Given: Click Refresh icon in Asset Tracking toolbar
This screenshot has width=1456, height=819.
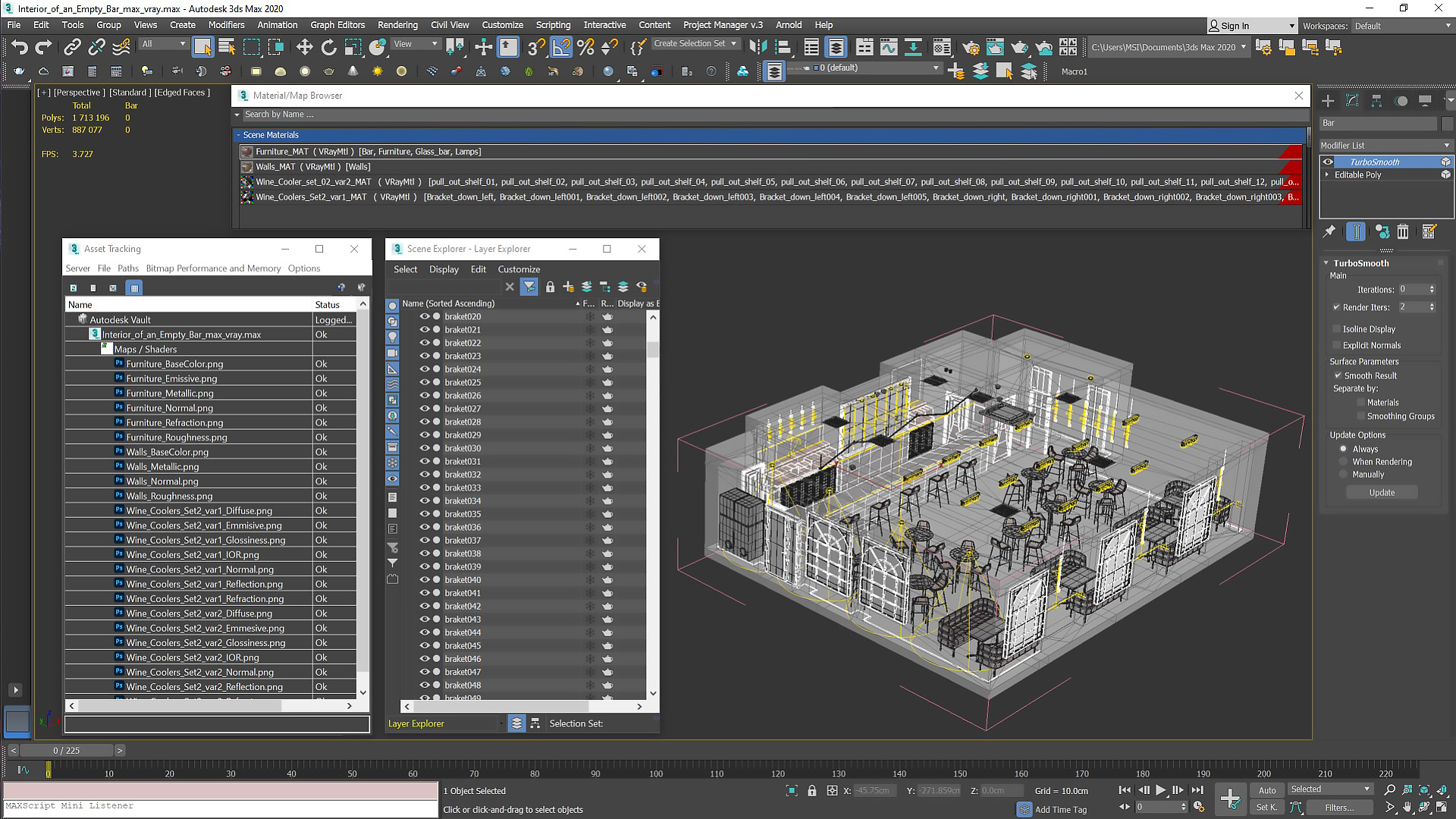Looking at the screenshot, I should (x=74, y=288).
